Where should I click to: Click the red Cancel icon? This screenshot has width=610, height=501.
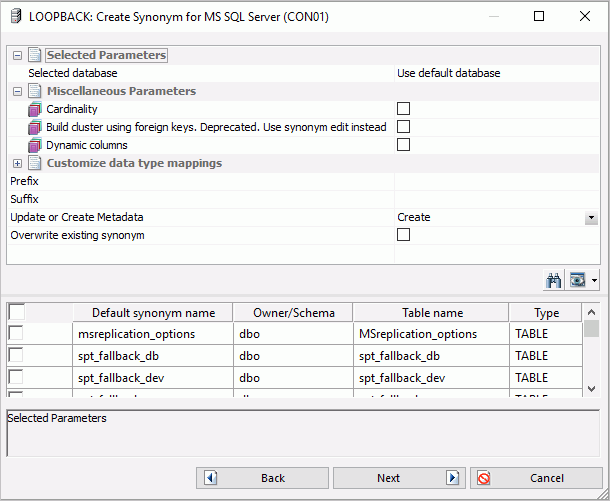click(484, 478)
